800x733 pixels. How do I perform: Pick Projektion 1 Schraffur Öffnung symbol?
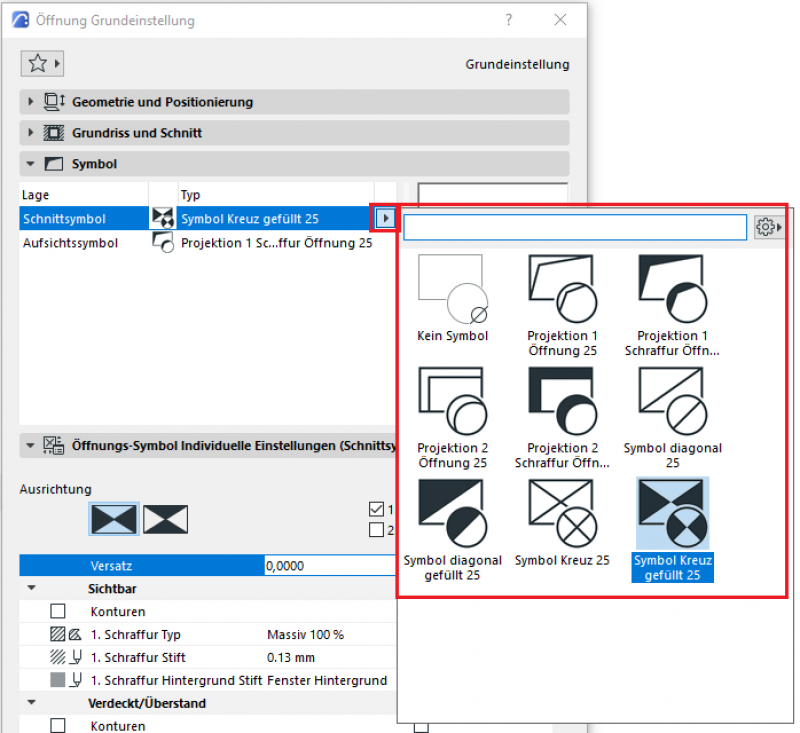672,297
